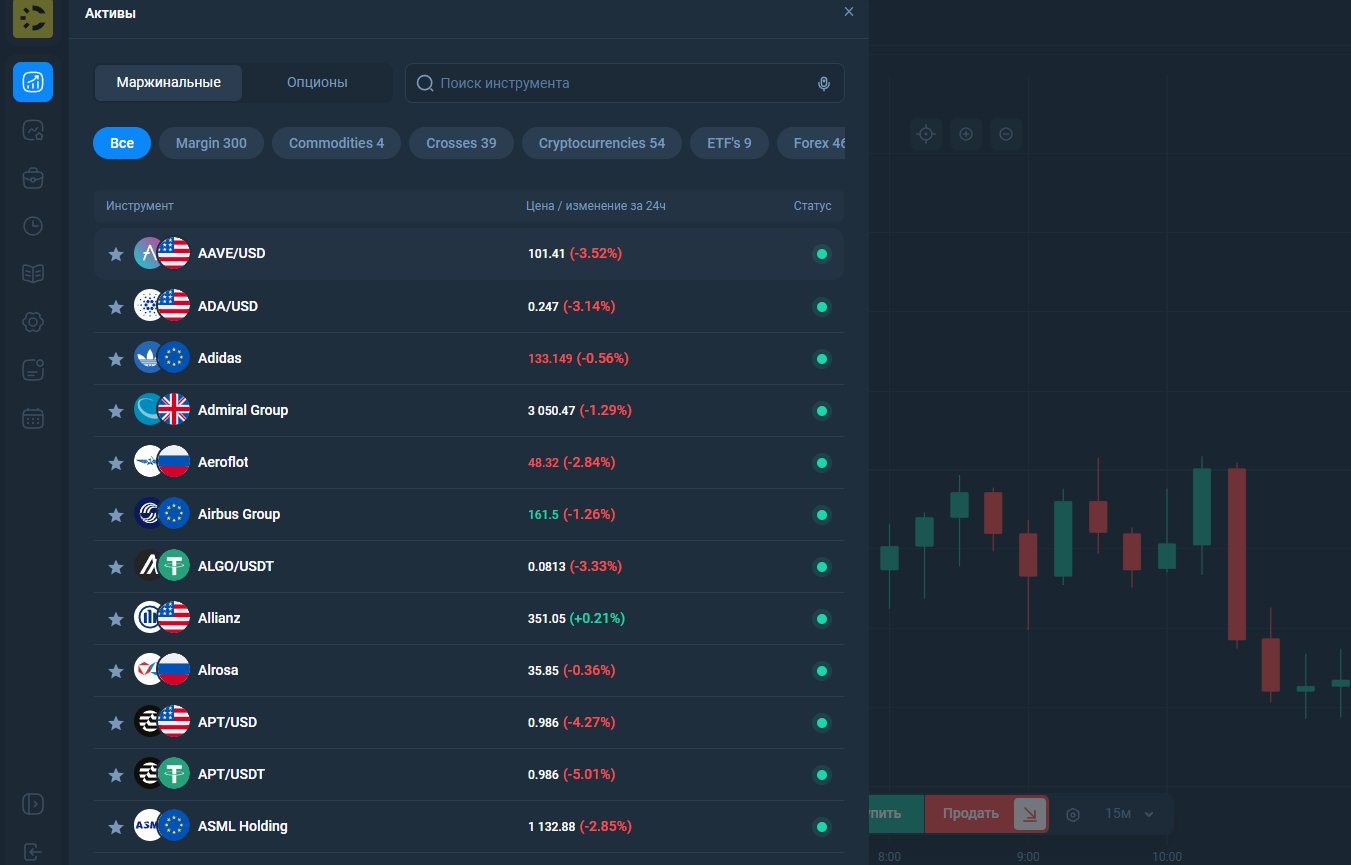Select the Commodities 4 filter chip

tap(336, 143)
